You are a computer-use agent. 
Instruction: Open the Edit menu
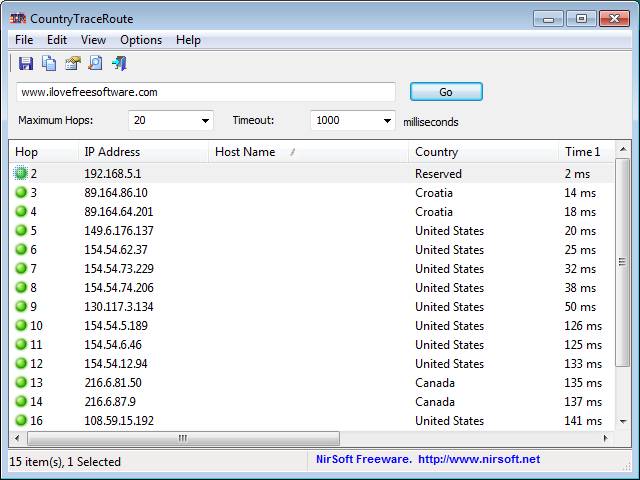coord(57,40)
